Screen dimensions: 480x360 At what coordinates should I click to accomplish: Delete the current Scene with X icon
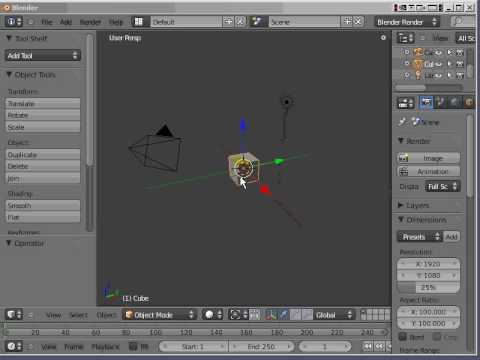coord(358,22)
